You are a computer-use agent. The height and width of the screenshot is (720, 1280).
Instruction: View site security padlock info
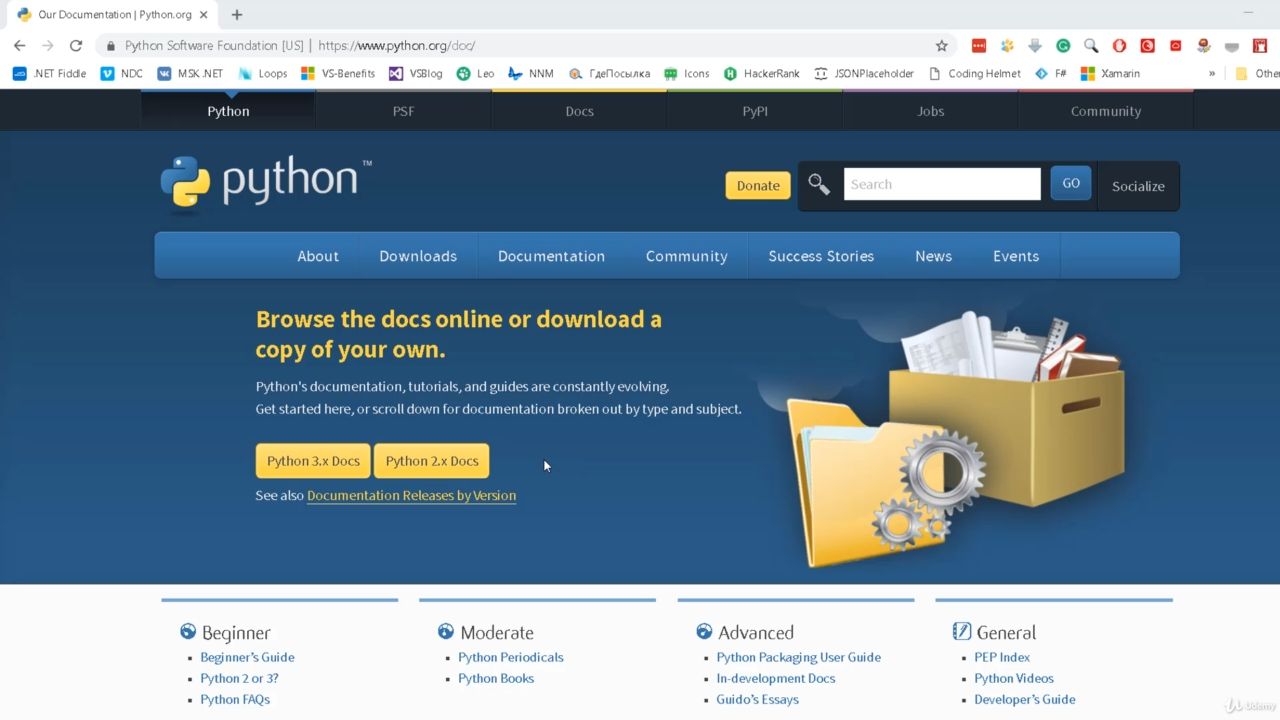click(111, 46)
